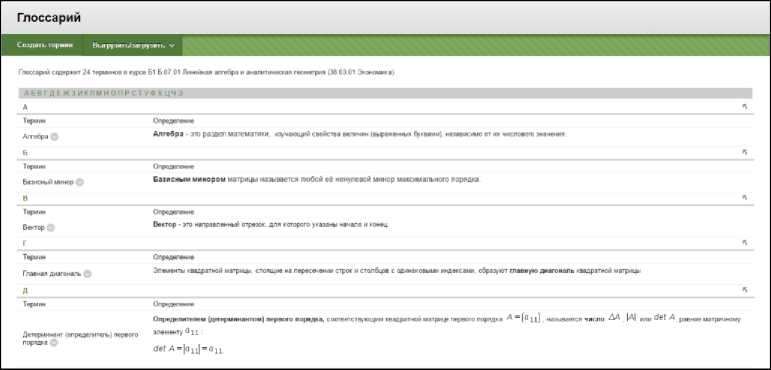Click back-to-top arrow in section Г row

(744, 243)
